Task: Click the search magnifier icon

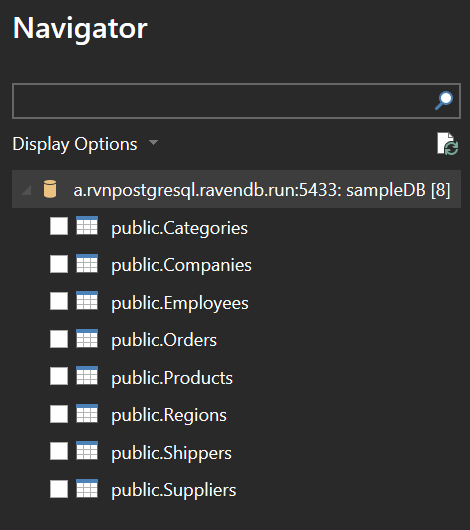Action: (x=444, y=101)
